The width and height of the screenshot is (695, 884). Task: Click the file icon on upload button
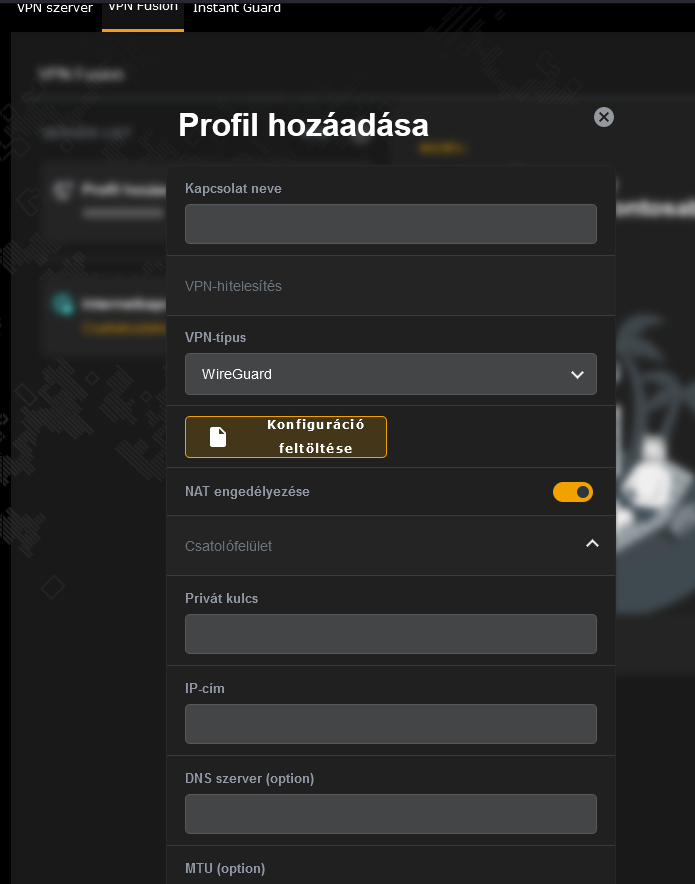[x=218, y=437]
